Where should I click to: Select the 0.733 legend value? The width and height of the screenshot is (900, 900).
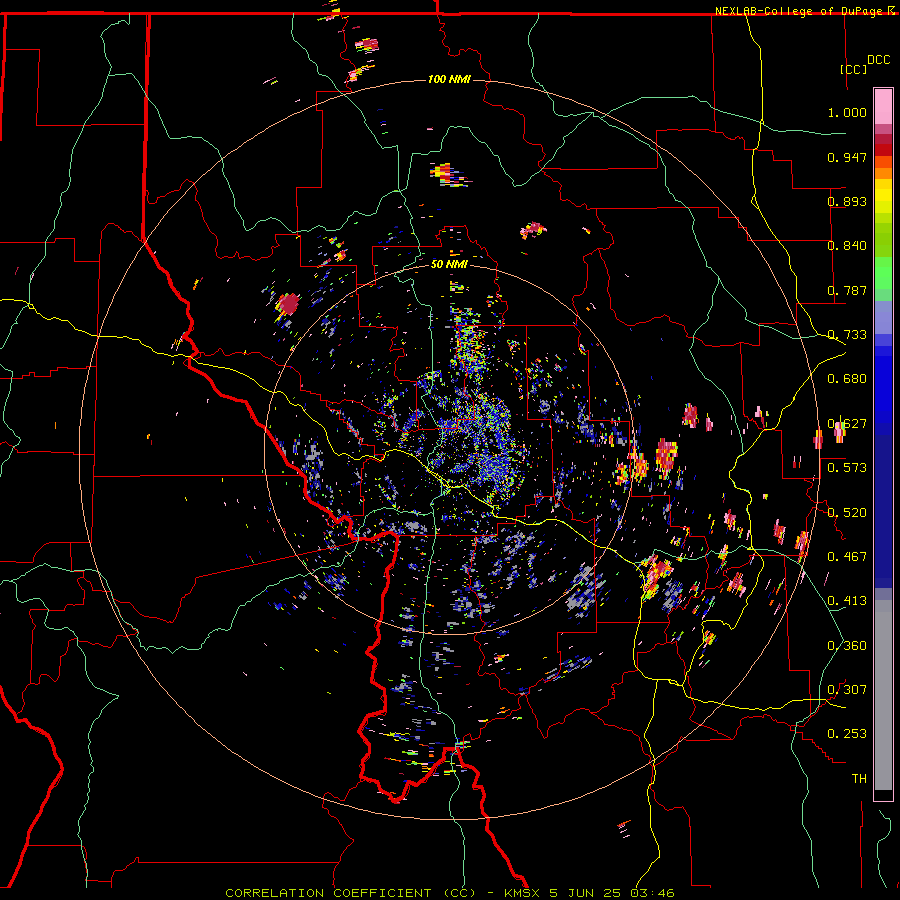click(x=847, y=335)
